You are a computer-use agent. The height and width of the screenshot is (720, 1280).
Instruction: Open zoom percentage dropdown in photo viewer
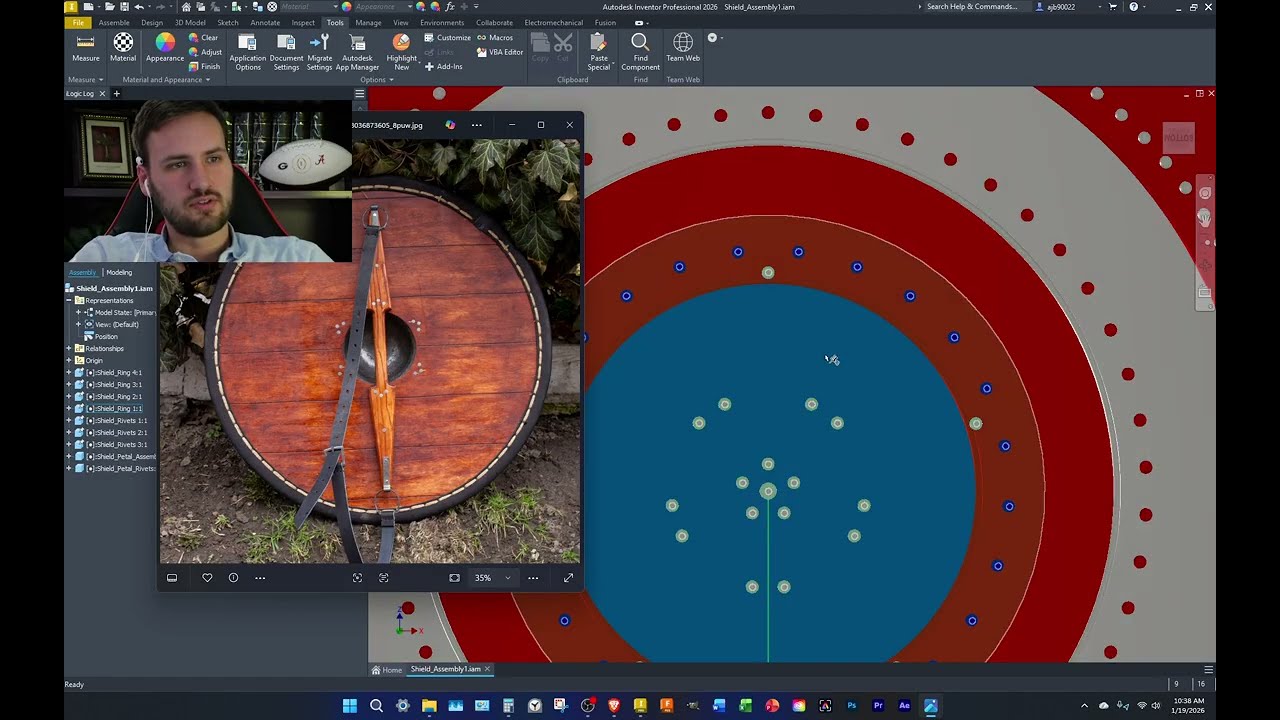tap(507, 577)
